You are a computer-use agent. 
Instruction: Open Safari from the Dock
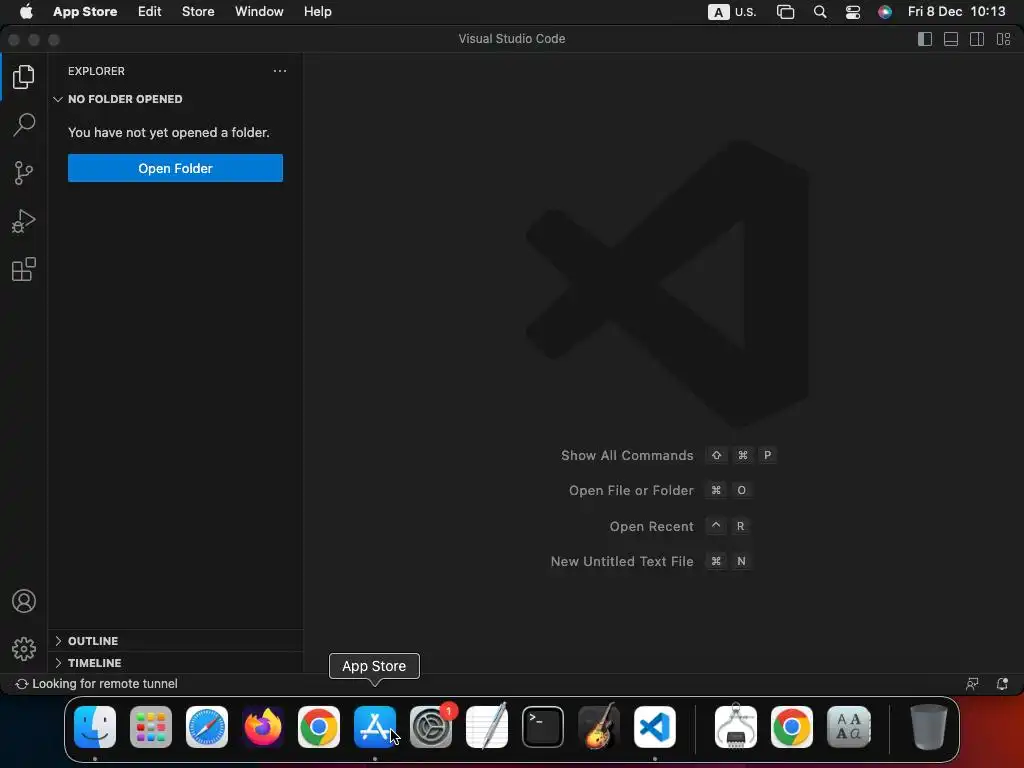(x=207, y=727)
